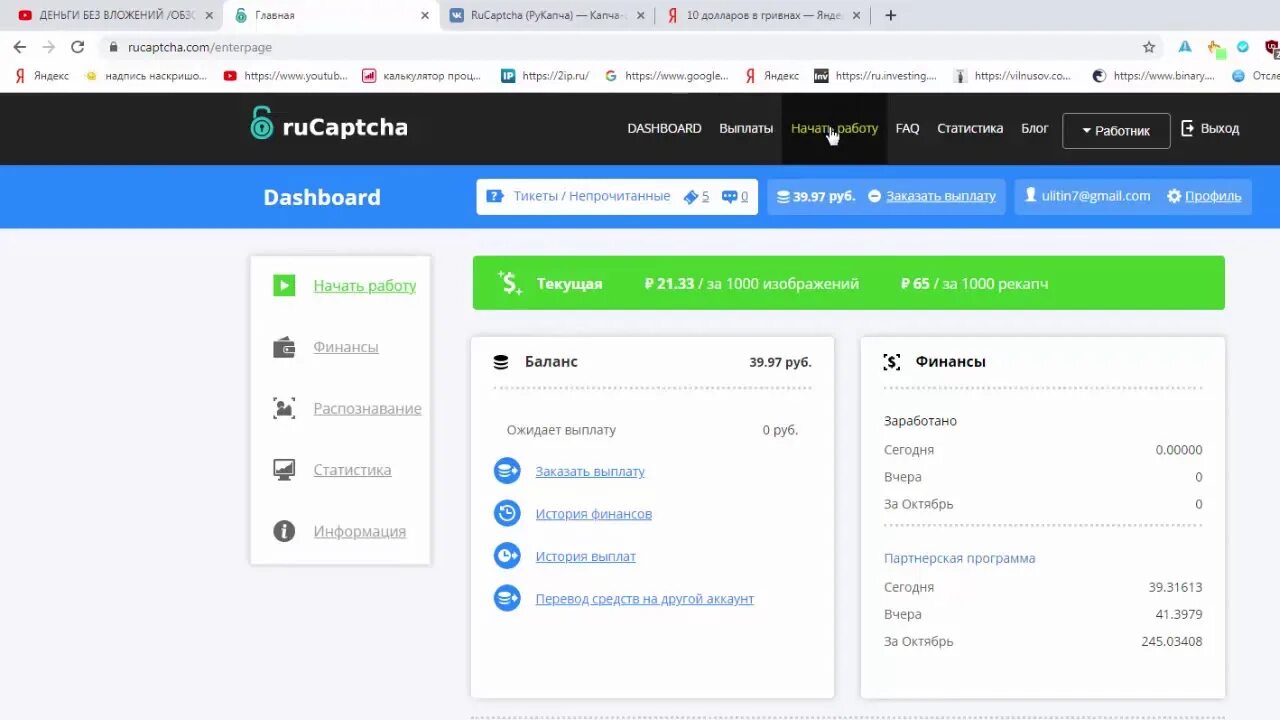
Task: Click the exit door icon beside Выход
Action: tap(1188, 128)
